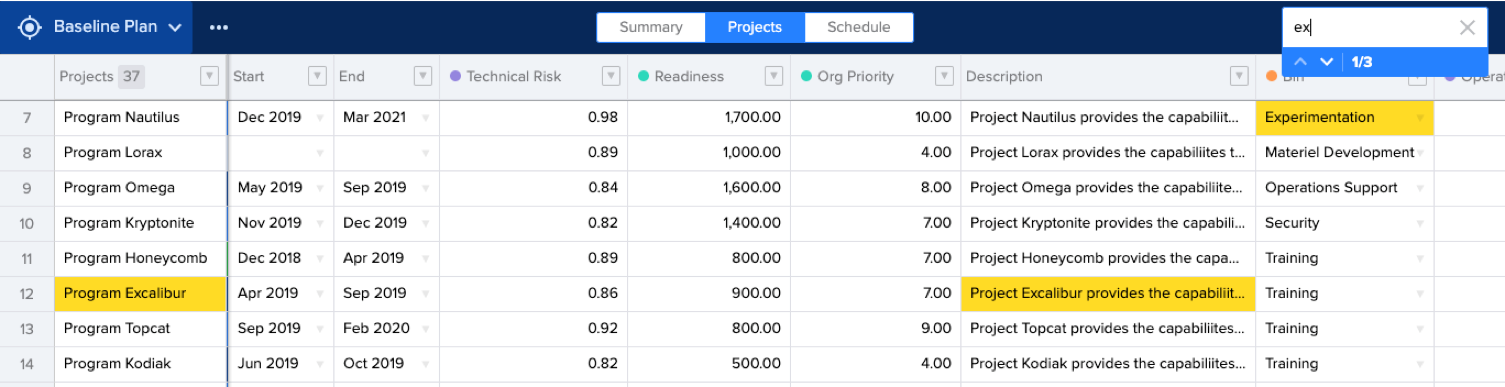Open Start date dropdown for Program Omega
Viewport: 1505px width, 387px height.
click(320, 188)
